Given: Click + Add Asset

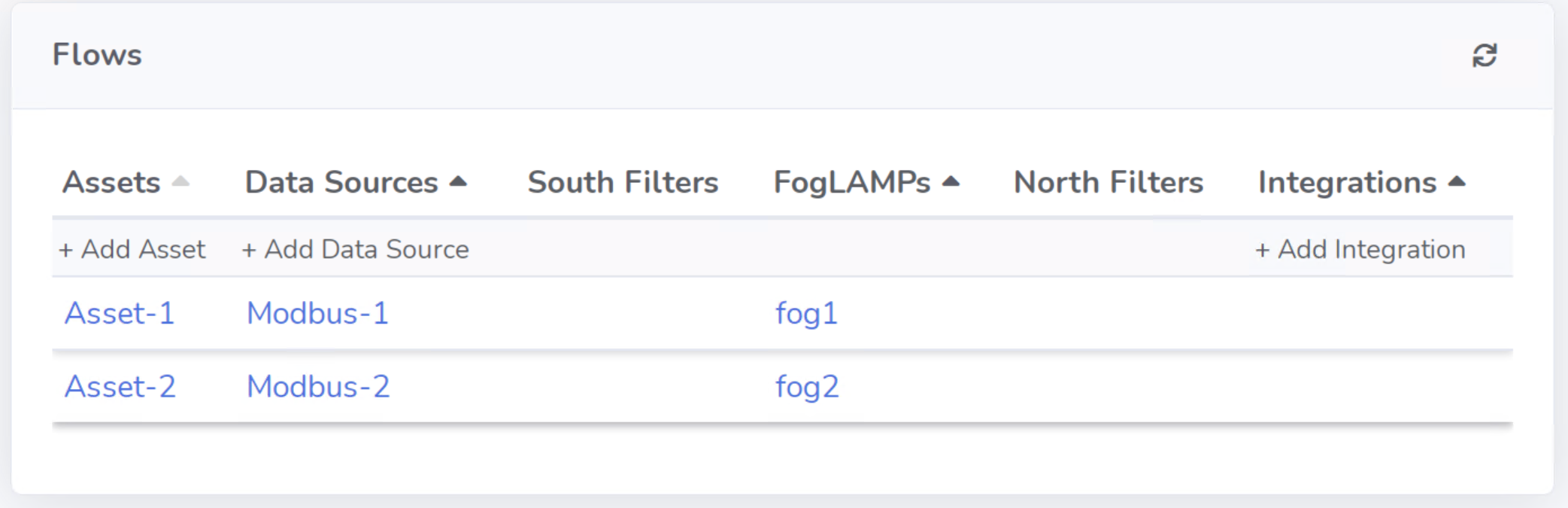Looking at the screenshot, I should (x=132, y=249).
